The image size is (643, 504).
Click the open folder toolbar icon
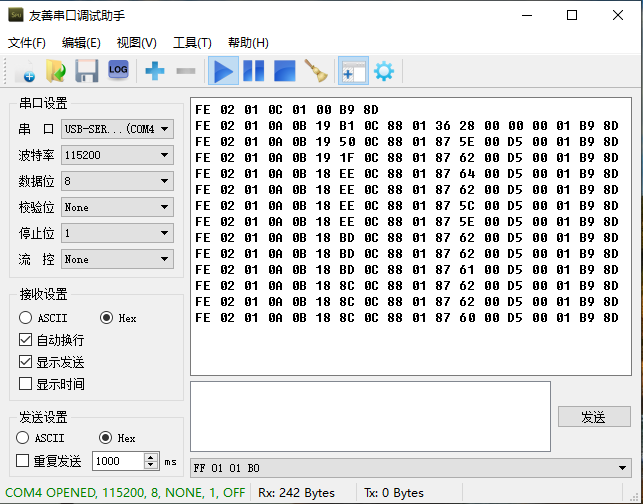[x=56, y=71]
